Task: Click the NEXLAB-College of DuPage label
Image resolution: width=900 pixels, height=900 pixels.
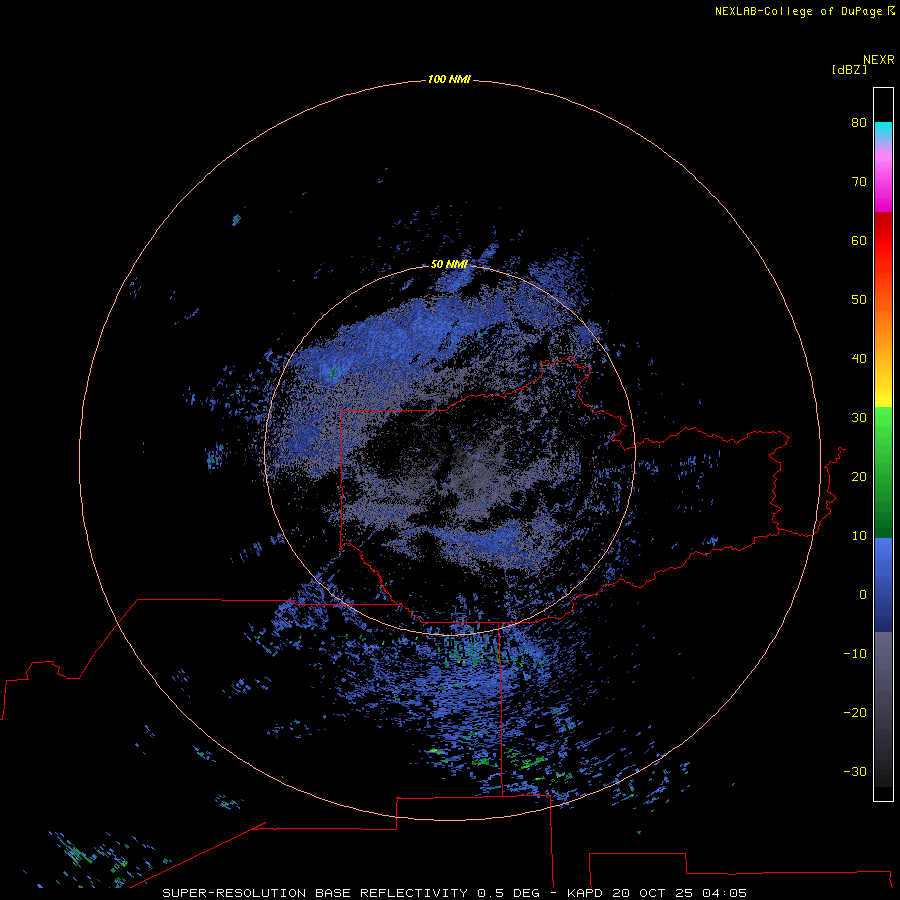Action: 798,11
